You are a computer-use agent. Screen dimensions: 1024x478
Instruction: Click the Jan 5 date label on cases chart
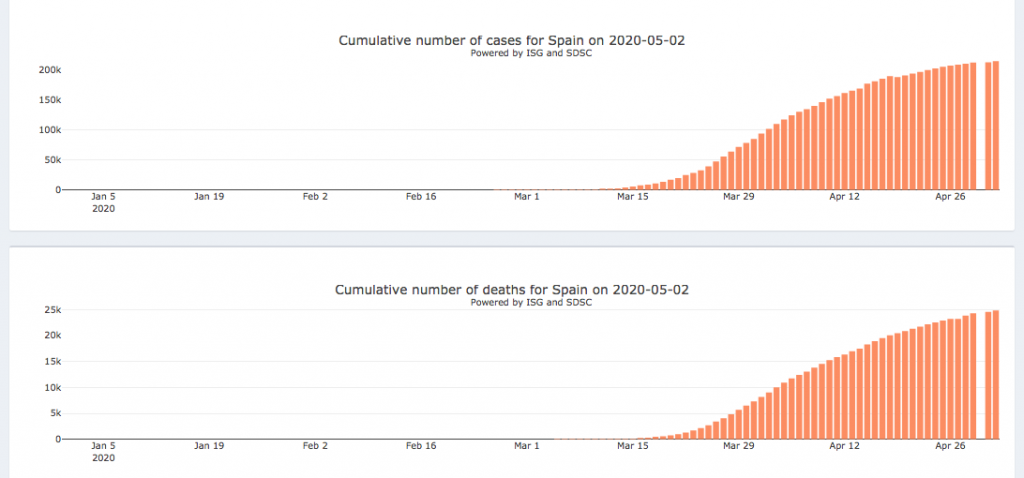point(103,197)
